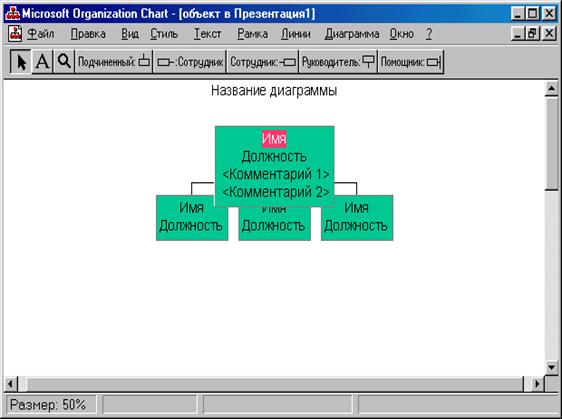Open the Текст menu
Image resolution: width=562 pixels, height=419 pixels.
coord(208,34)
